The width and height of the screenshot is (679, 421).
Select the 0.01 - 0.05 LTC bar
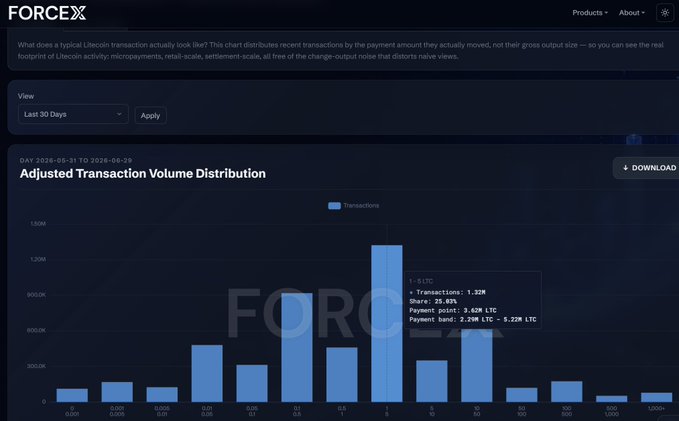207,373
